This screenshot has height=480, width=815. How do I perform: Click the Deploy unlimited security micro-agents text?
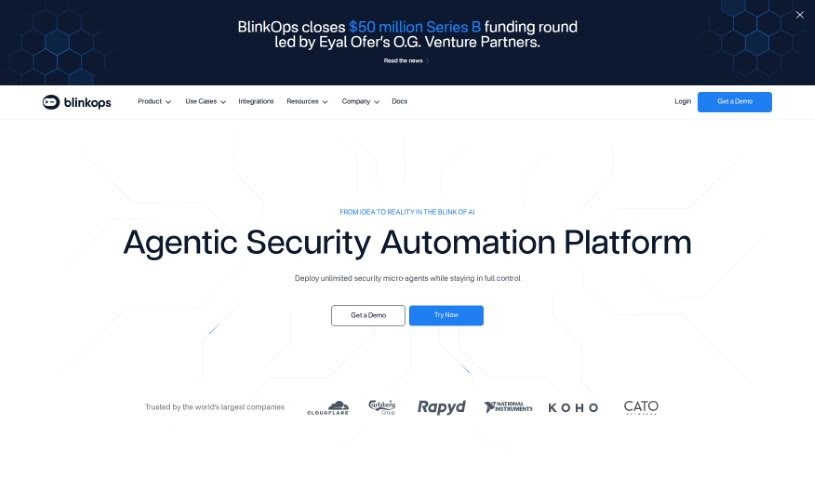(x=408, y=279)
